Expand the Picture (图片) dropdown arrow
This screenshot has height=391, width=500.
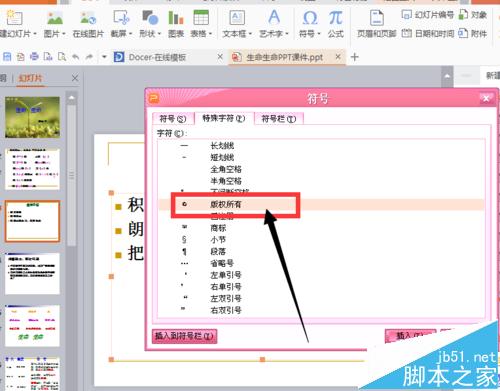tap(63, 34)
